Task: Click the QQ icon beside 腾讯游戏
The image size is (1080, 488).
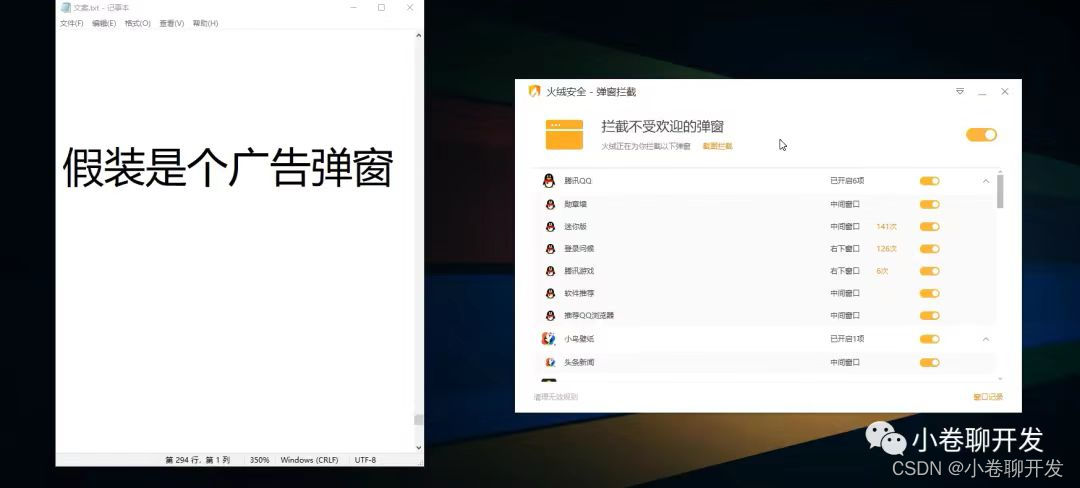Action: point(550,271)
